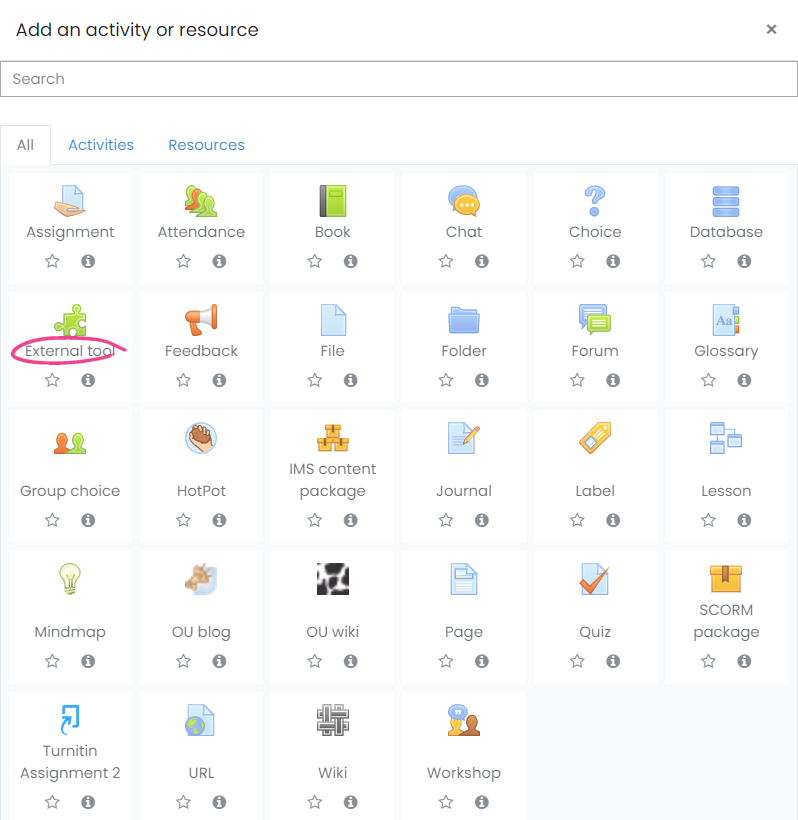The height and width of the screenshot is (820, 798).
Task: Select the OU blog icon
Action: 201,579
